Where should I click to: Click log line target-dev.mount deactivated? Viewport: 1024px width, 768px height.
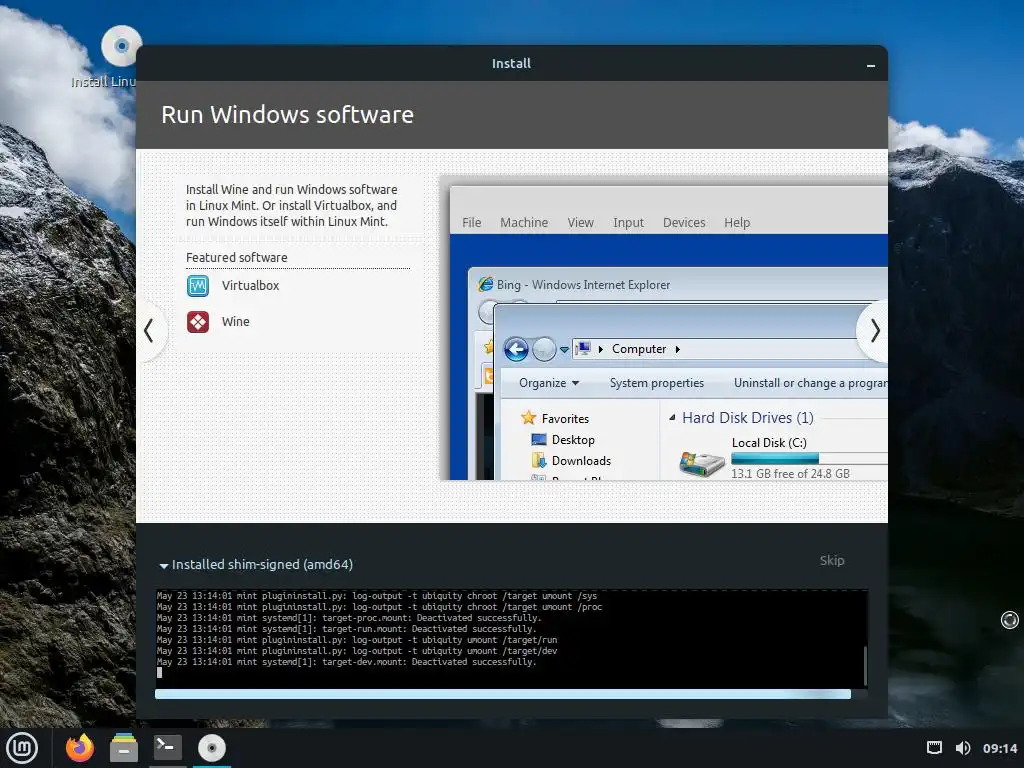pyautogui.click(x=346, y=662)
